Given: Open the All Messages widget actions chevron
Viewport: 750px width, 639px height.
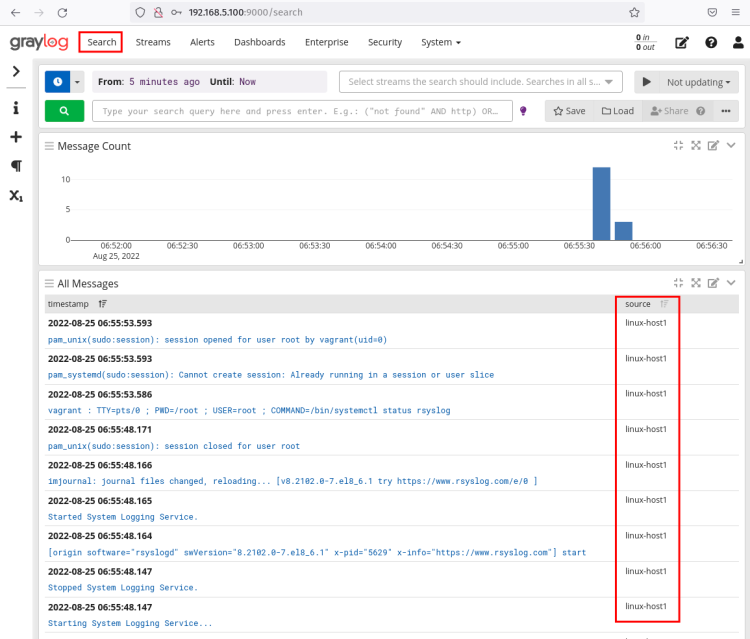Looking at the screenshot, I should (x=731, y=283).
